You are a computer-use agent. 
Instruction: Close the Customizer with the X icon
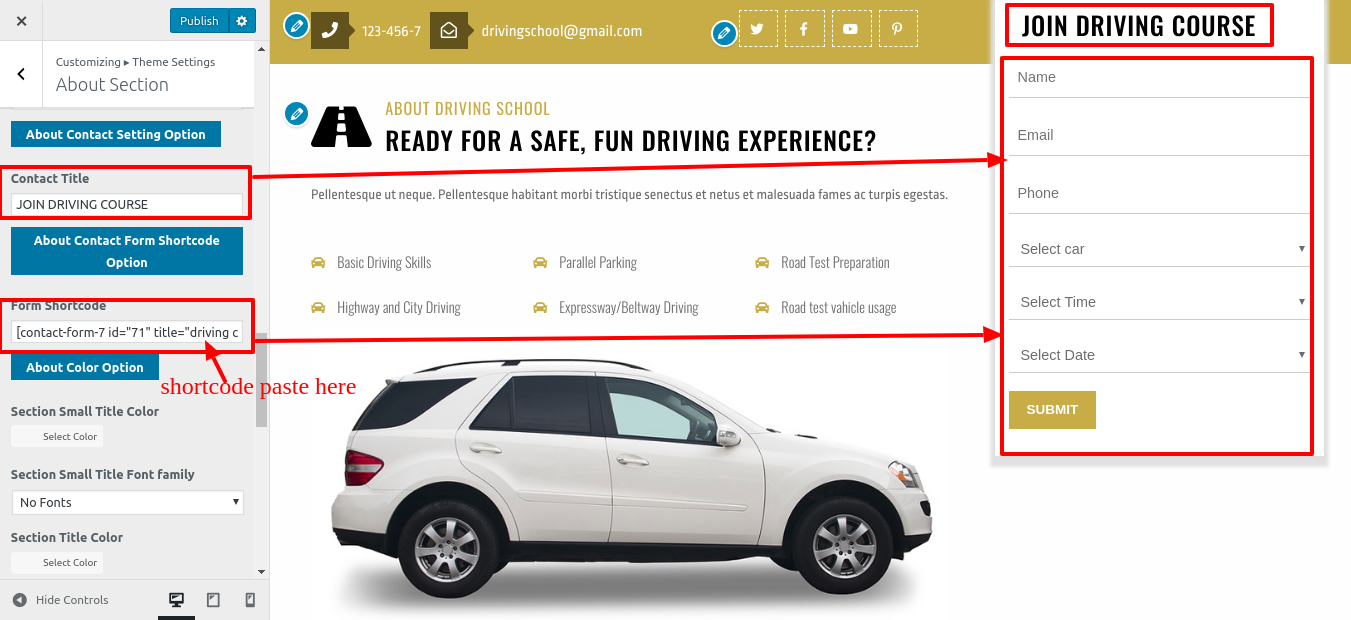[x=22, y=21]
